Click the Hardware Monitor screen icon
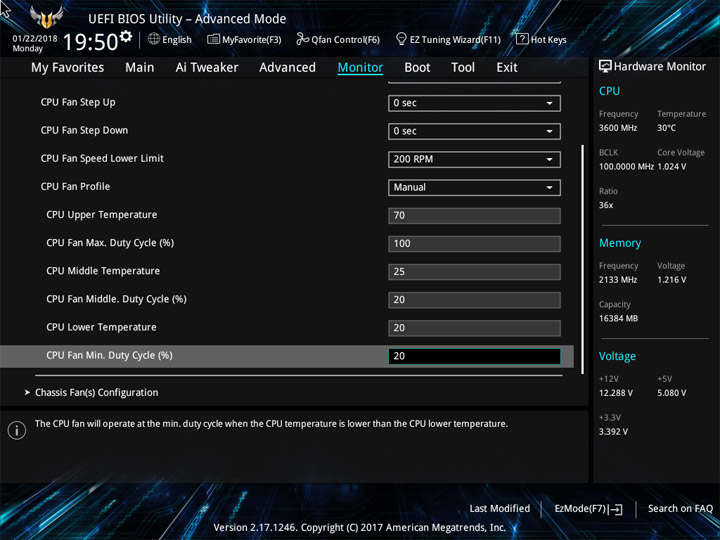The height and width of the screenshot is (540, 720). click(605, 66)
